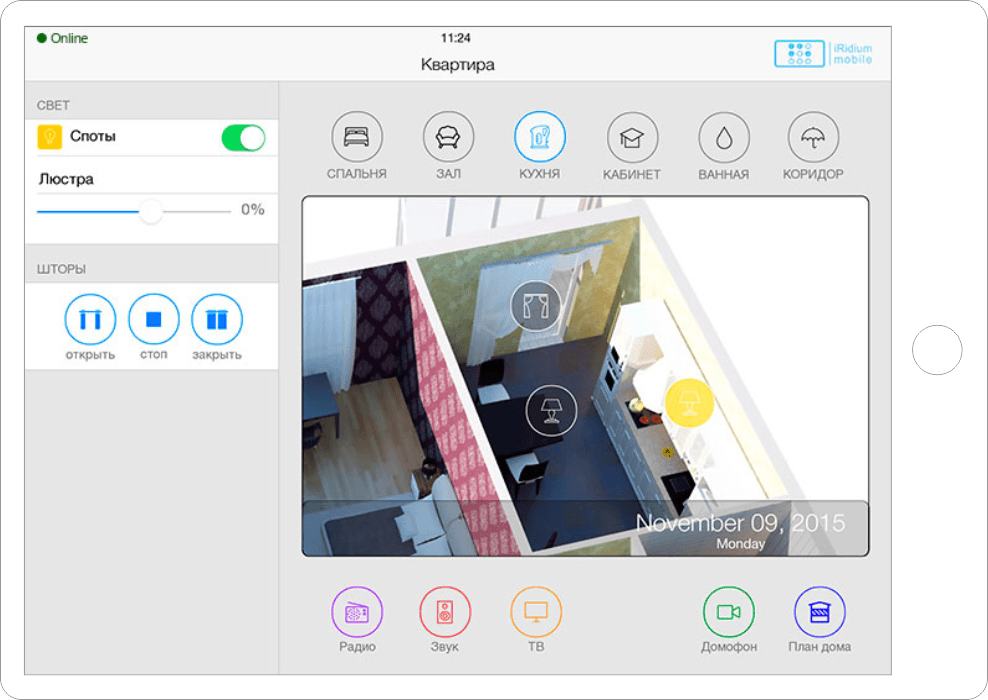The height and width of the screenshot is (700, 988).
Task: Open the Звук sound speaker controls
Action: [x=445, y=613]
